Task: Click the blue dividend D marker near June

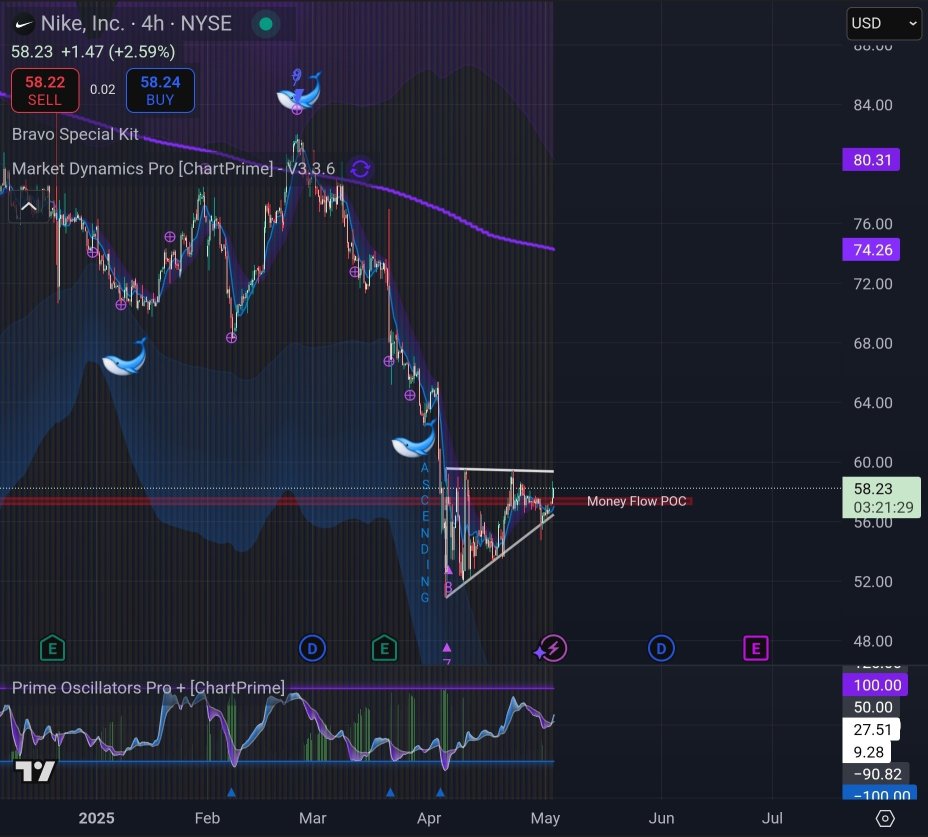Action: click(661, 649)
